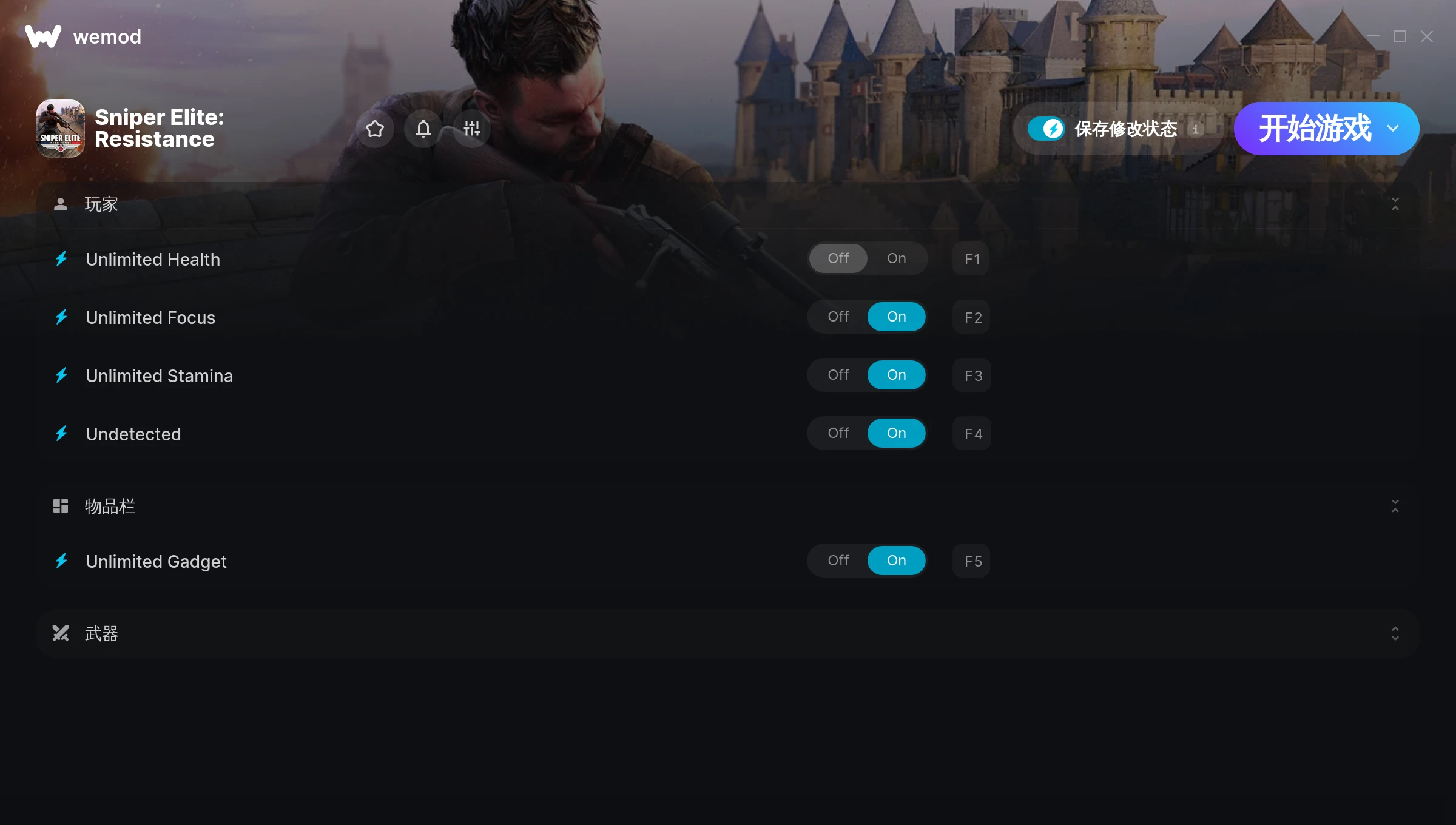Click the info icon next to 保存修改状态
The image size is (1456, 825).
(1196, 128)
